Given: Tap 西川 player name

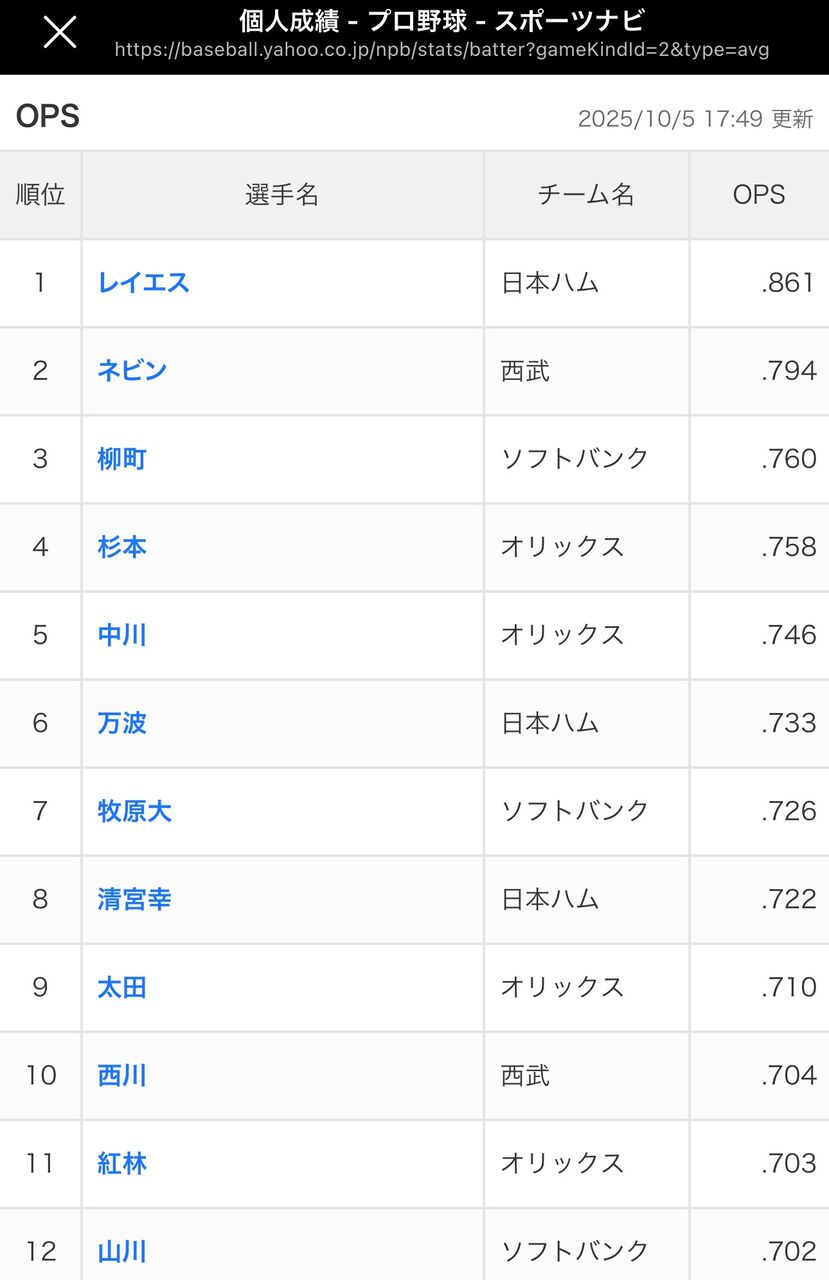Looking at the screenshot, I should point(122,1076).
